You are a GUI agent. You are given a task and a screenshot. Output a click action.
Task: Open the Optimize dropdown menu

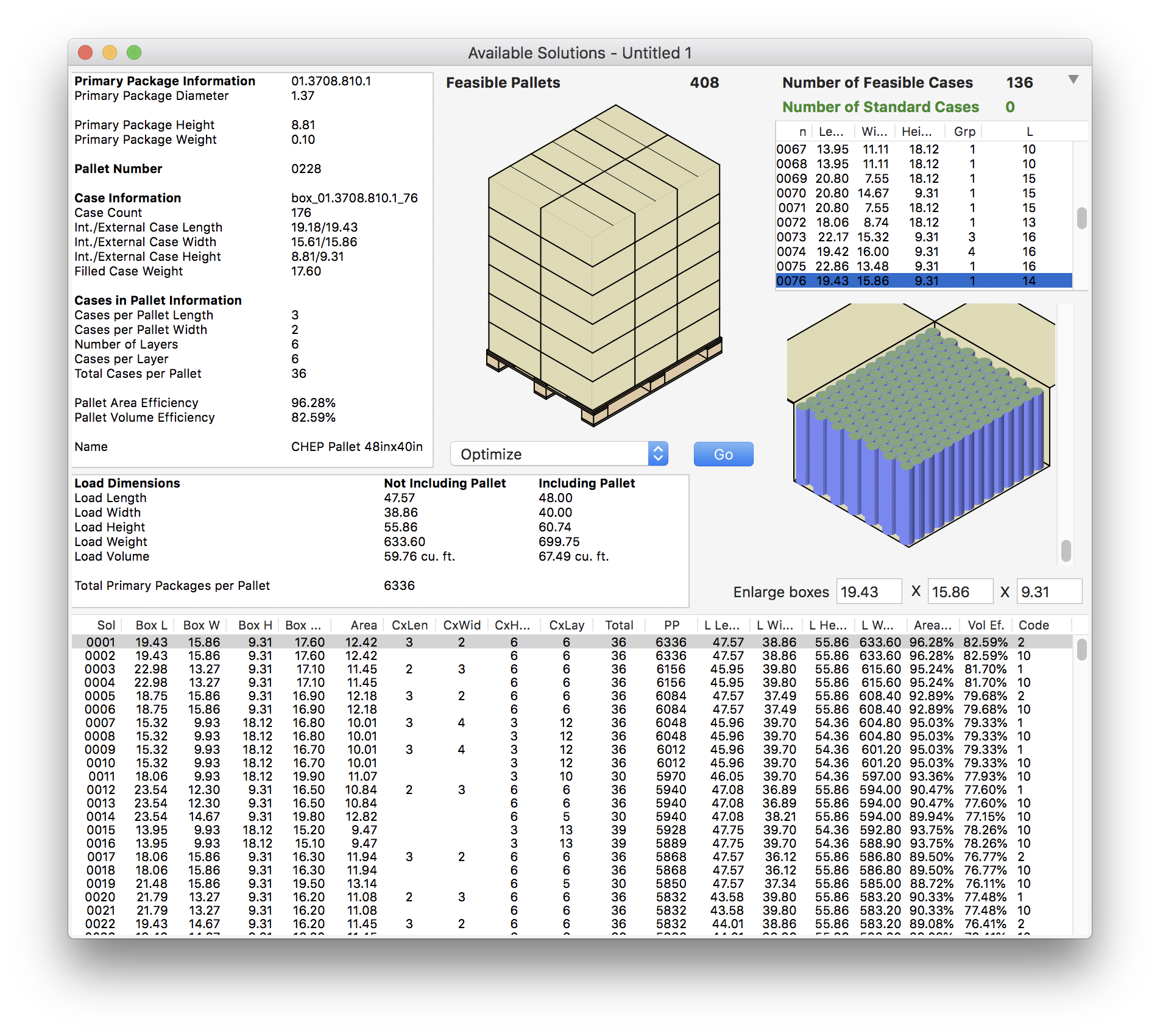click(x=559, y=454)
